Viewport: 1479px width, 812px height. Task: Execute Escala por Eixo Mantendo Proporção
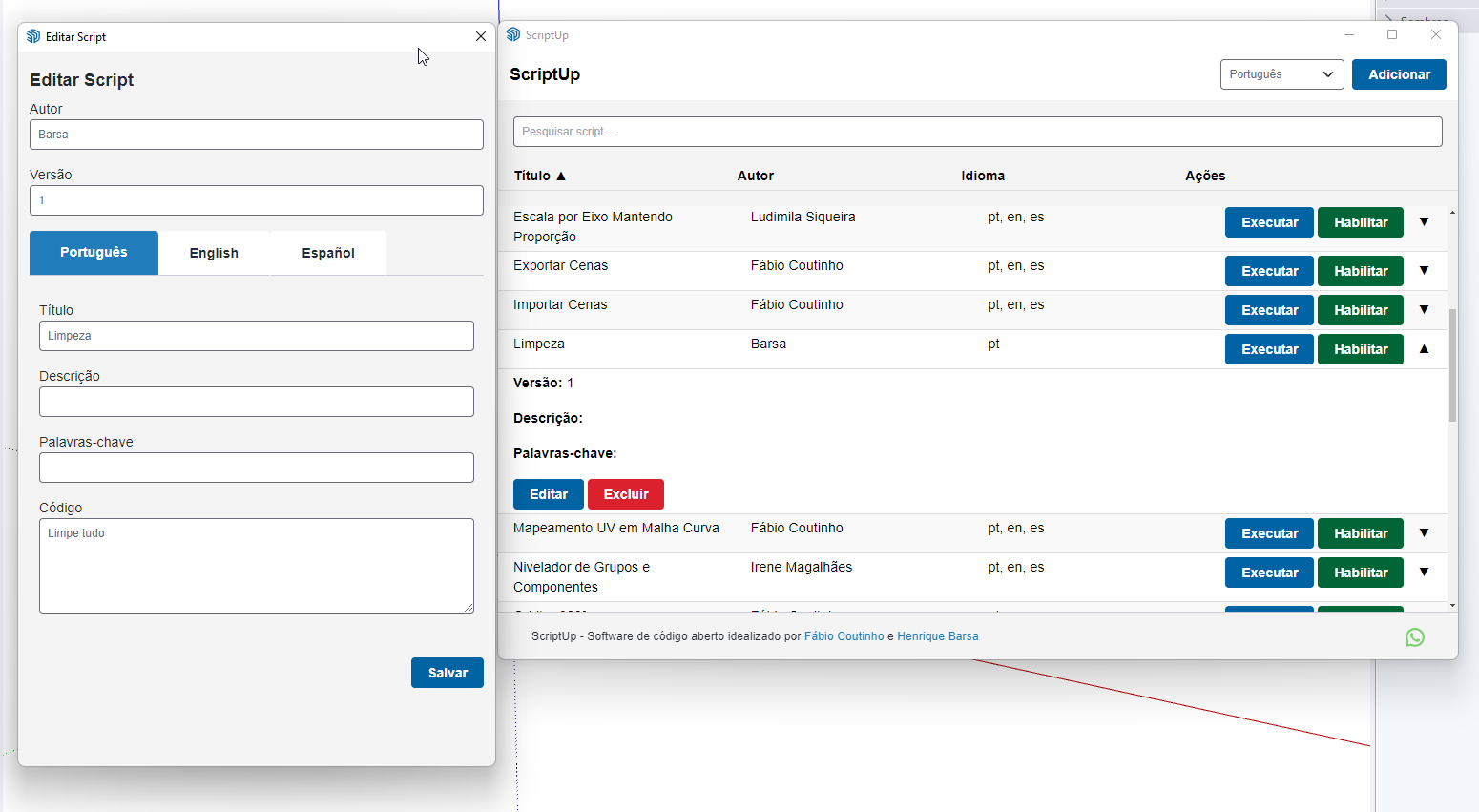pos(1269,222)
